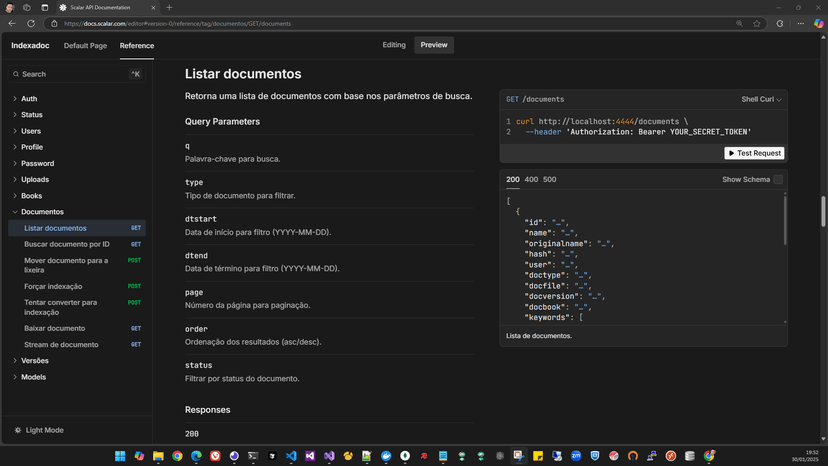
Task: Click the browser back arrow
Action: pos(12,23)
